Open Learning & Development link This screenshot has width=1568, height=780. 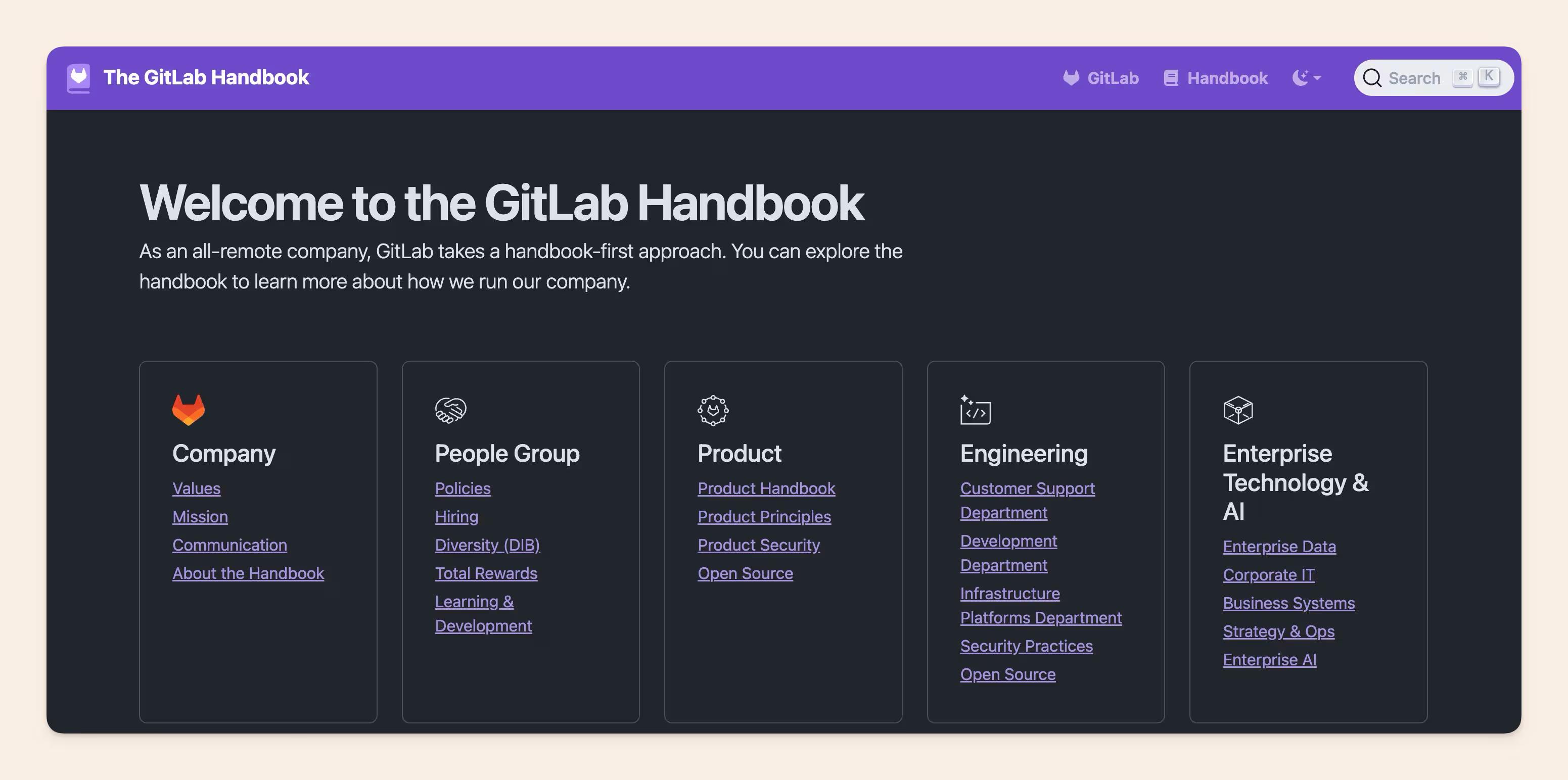point(483,613)
